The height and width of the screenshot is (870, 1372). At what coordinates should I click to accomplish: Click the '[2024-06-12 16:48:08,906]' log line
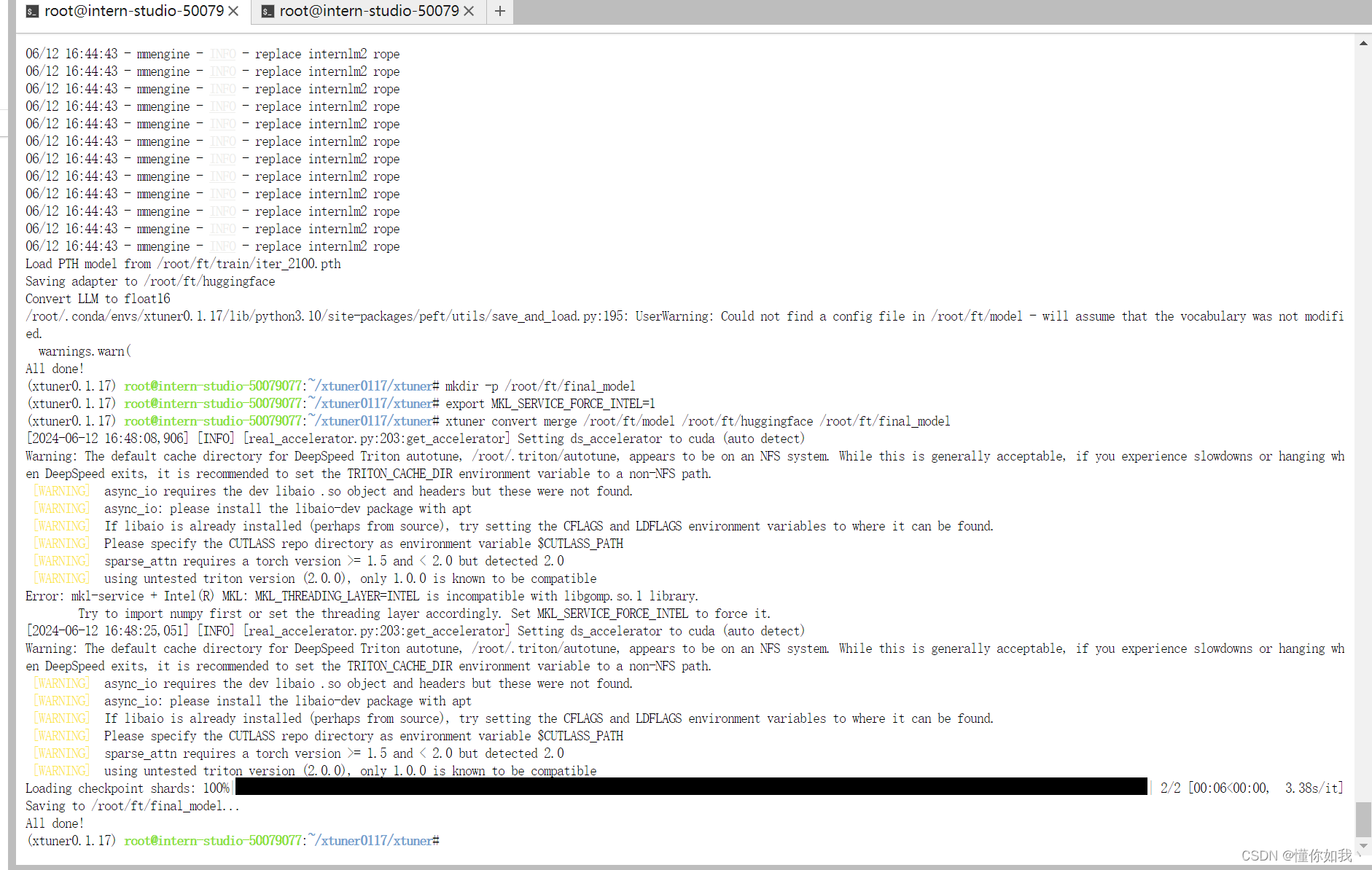416,439
